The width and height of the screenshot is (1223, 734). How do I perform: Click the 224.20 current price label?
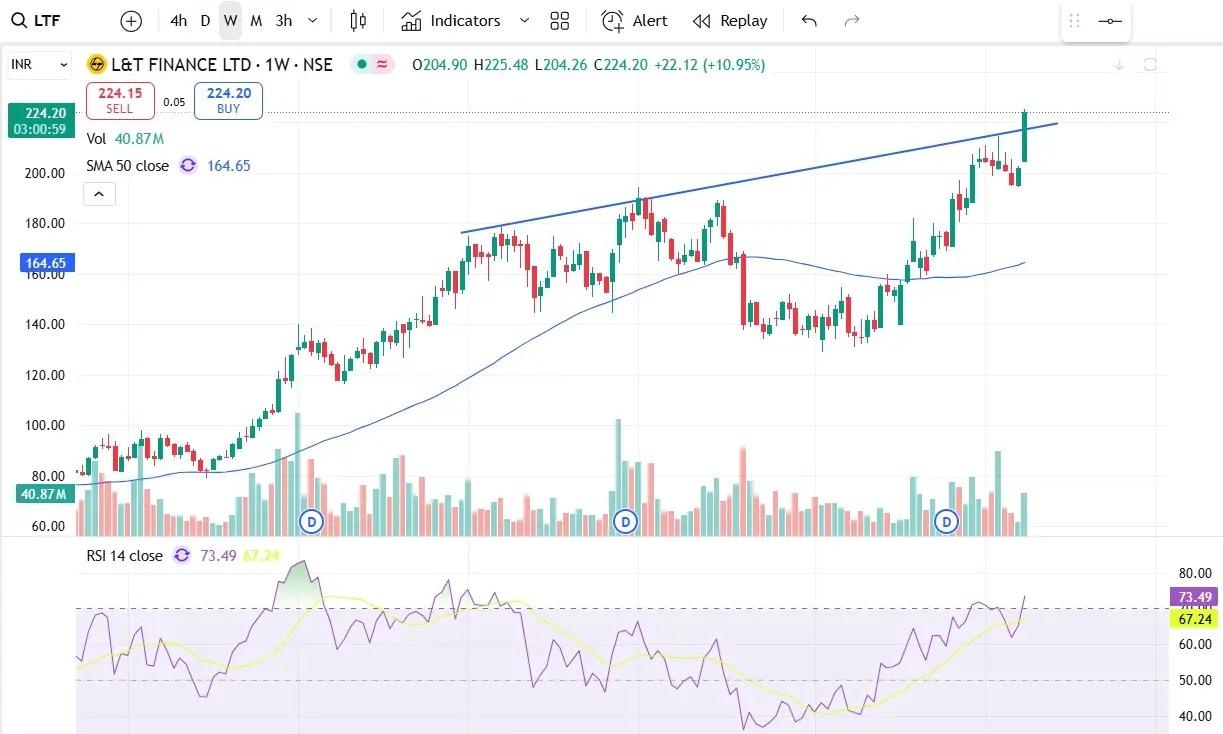[x=40, y=121]
